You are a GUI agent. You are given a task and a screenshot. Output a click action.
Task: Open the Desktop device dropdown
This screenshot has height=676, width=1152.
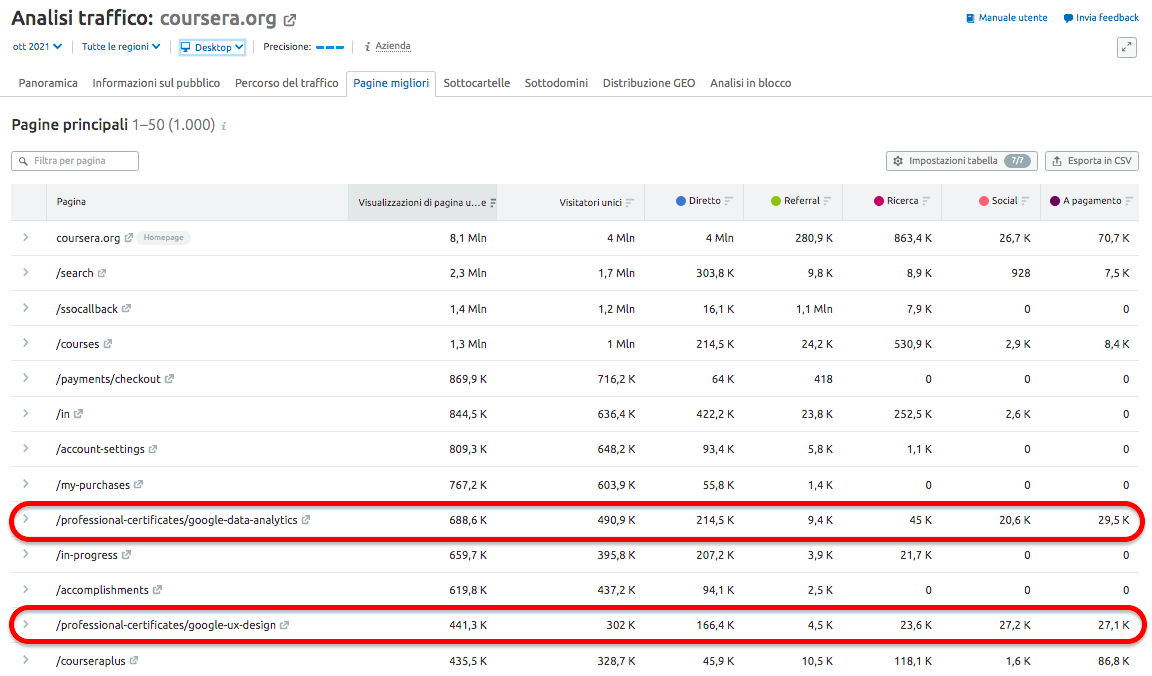(212, 47)
